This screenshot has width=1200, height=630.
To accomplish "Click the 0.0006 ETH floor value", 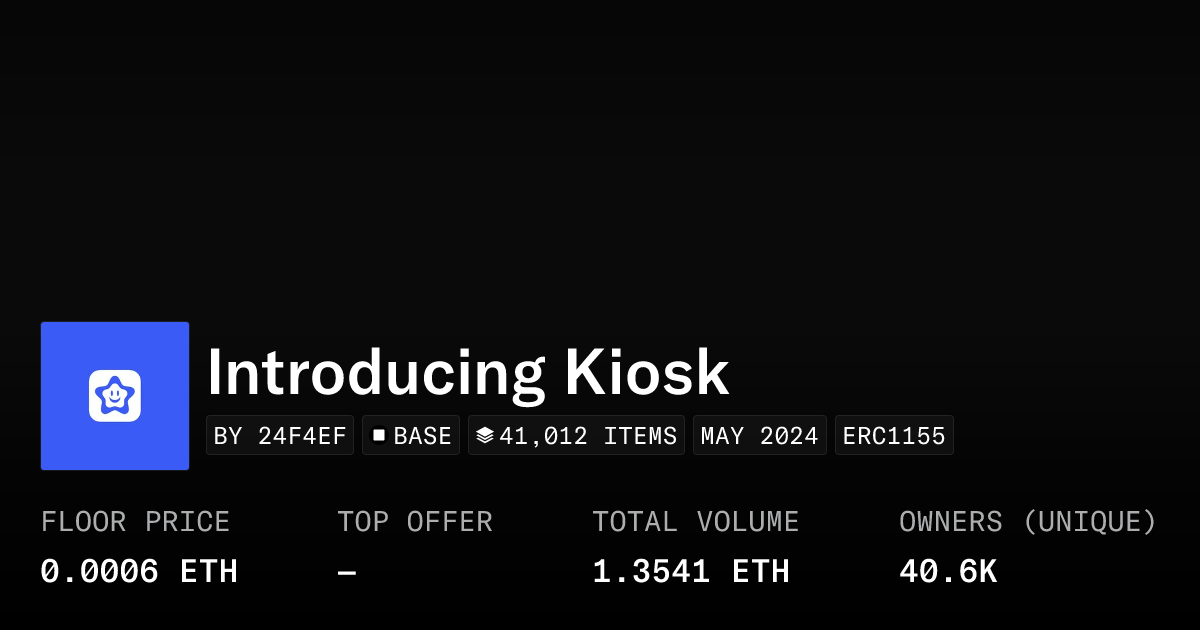I will pos(139,572).
